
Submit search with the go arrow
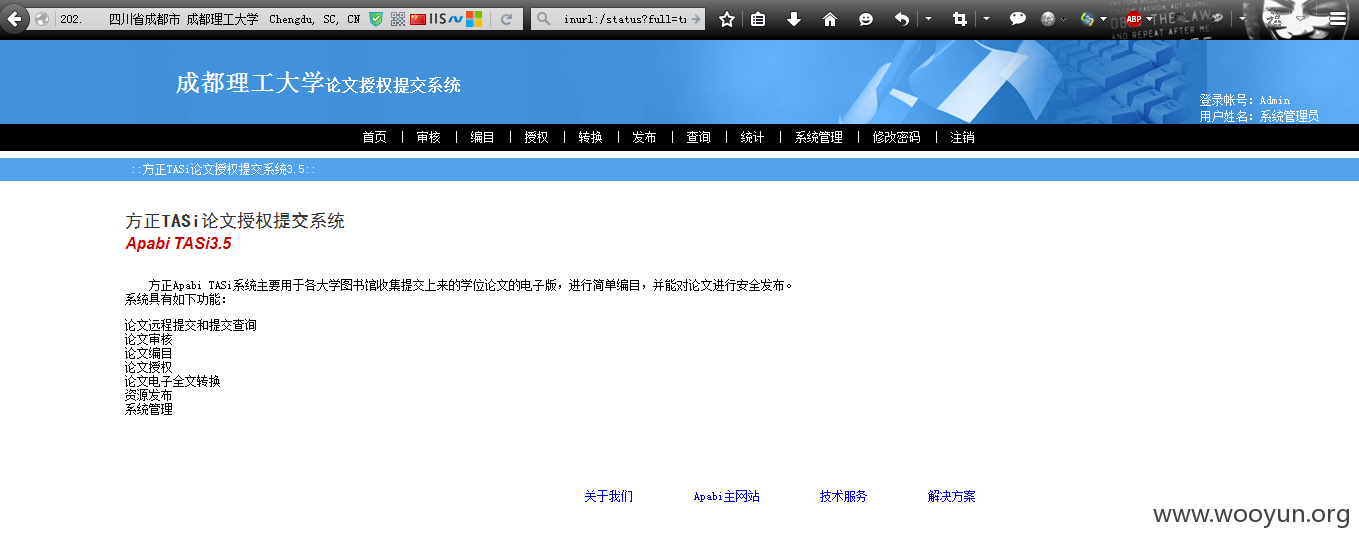[696, 19]
